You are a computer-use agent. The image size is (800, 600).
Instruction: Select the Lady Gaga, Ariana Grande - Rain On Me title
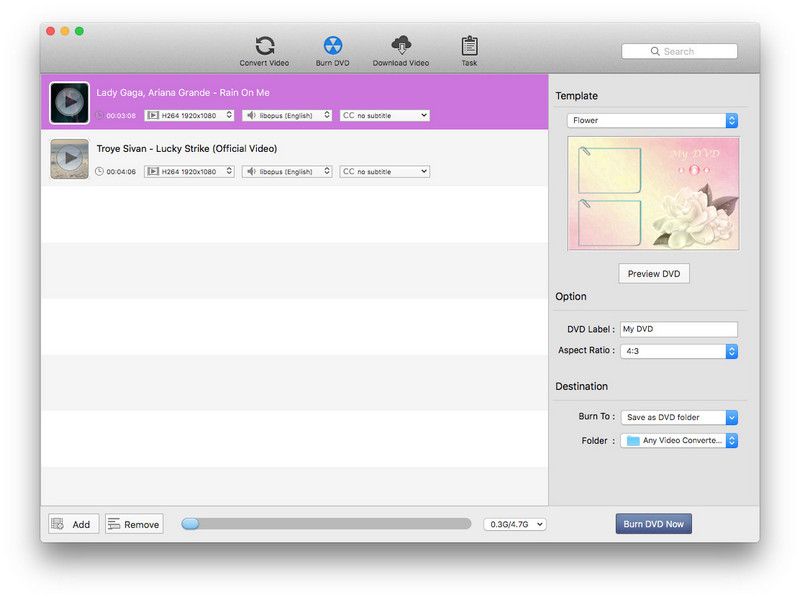coord(183,92)
